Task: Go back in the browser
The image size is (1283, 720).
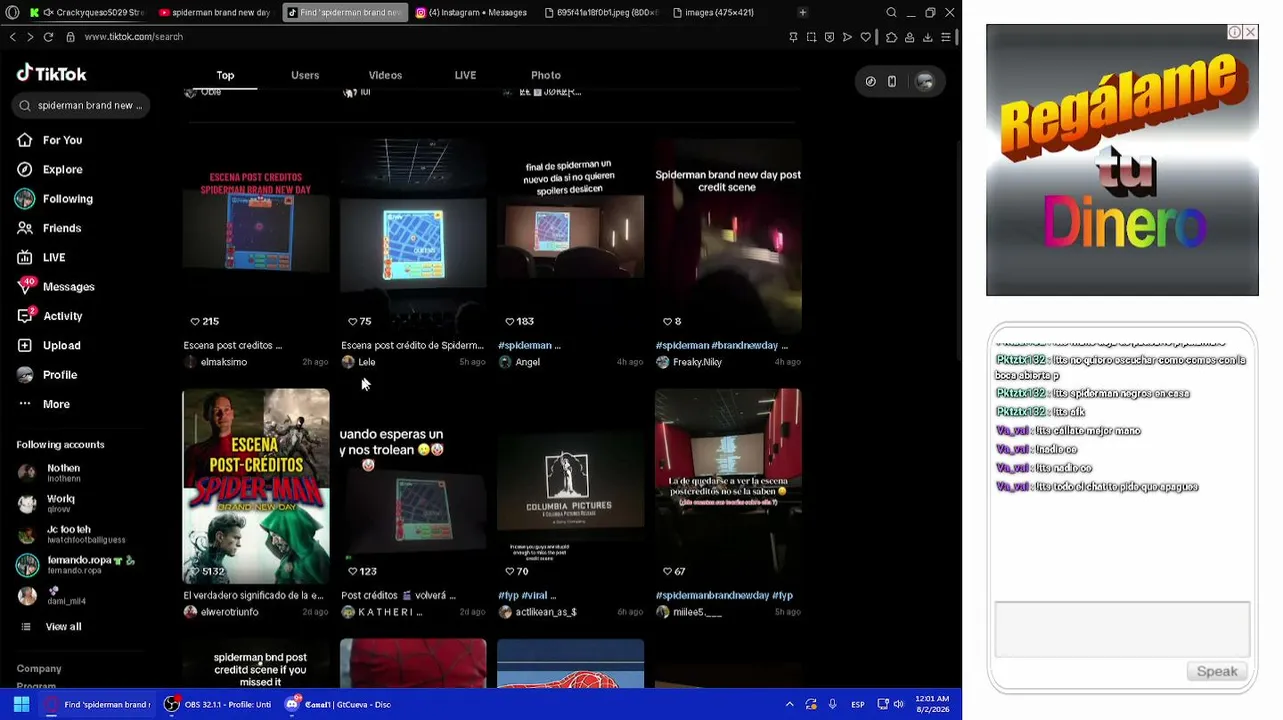Action: click(x=12, y=37)
